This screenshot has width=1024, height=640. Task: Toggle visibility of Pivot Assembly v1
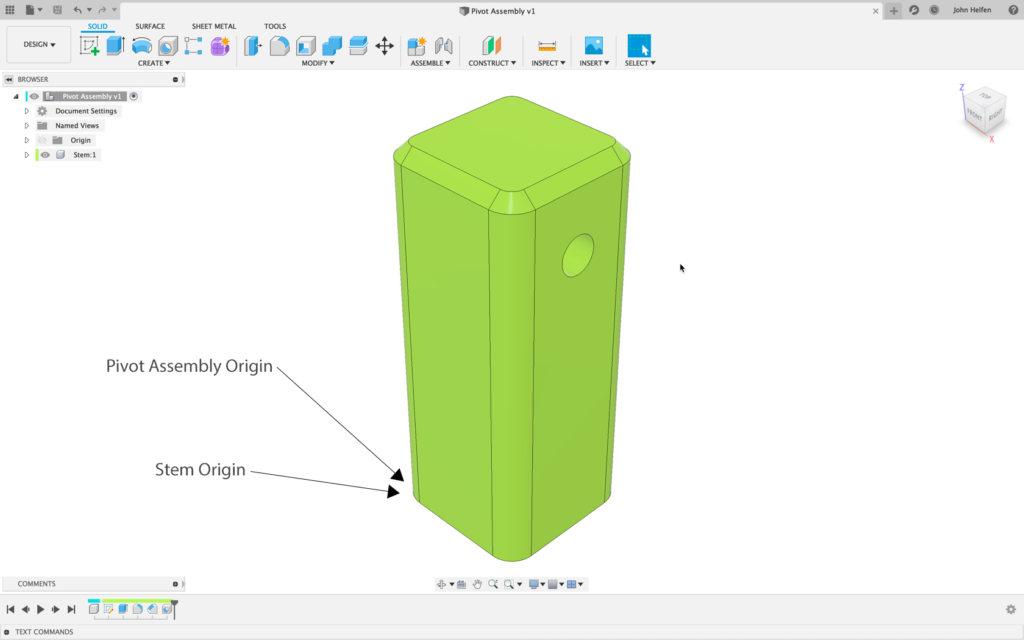click(34, 96)
